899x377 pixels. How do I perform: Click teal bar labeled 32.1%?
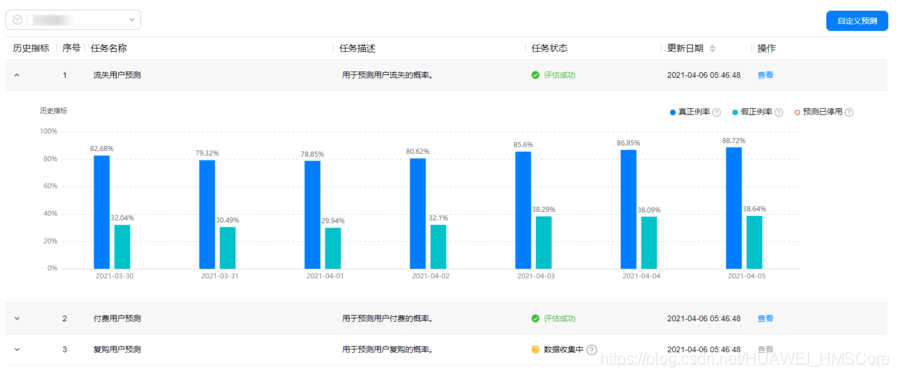[x=439, y=246]
